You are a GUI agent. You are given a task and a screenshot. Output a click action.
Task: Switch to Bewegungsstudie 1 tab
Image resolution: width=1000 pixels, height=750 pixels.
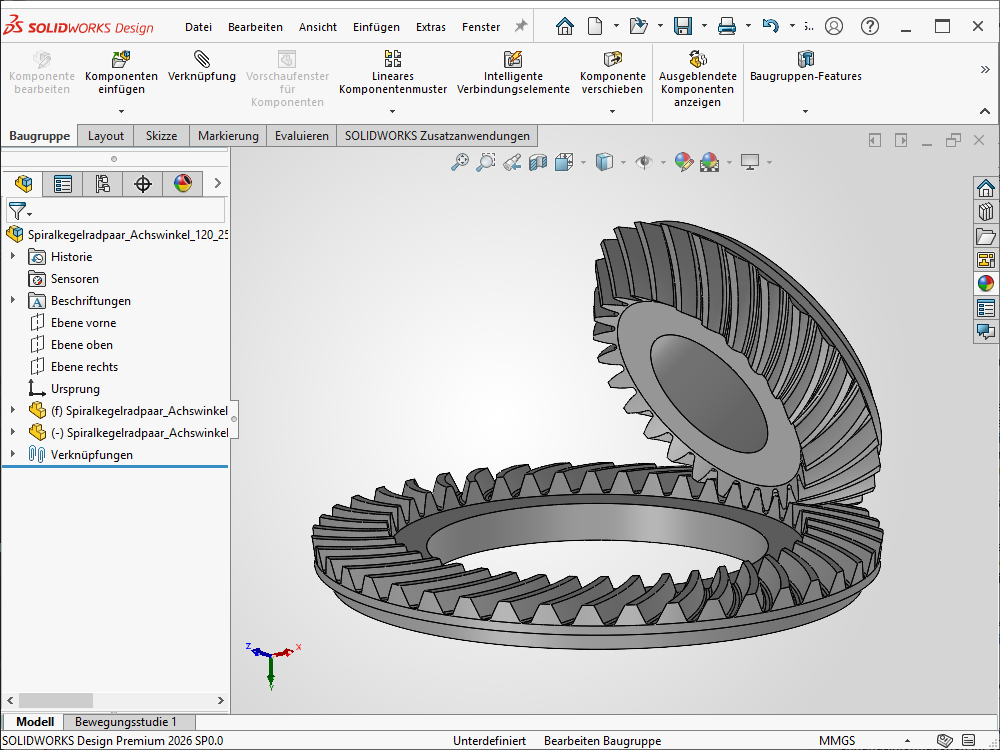click(x=126, y=722)
